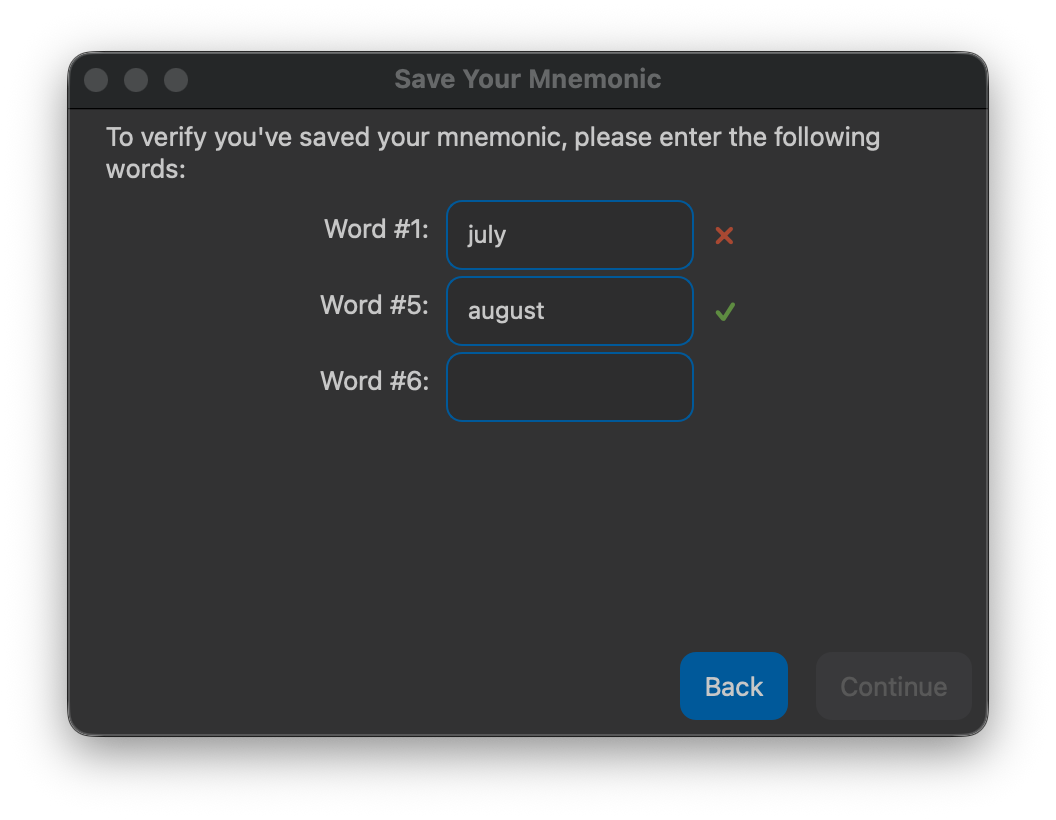
Task: Click the "Word #5:" label text
Action: (x=374, y=305)
